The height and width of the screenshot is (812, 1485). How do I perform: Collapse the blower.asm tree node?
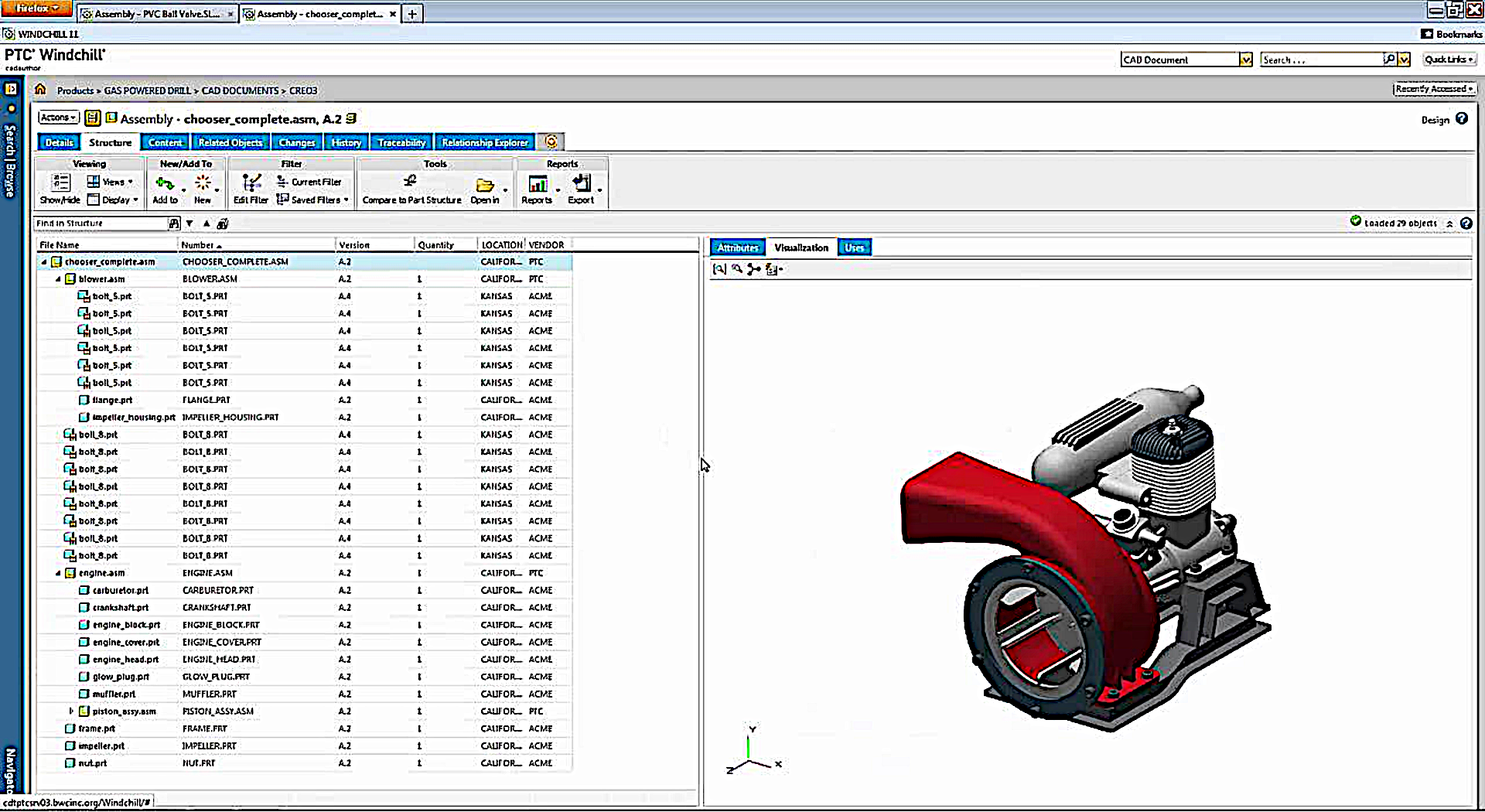(x=58, y=279)
